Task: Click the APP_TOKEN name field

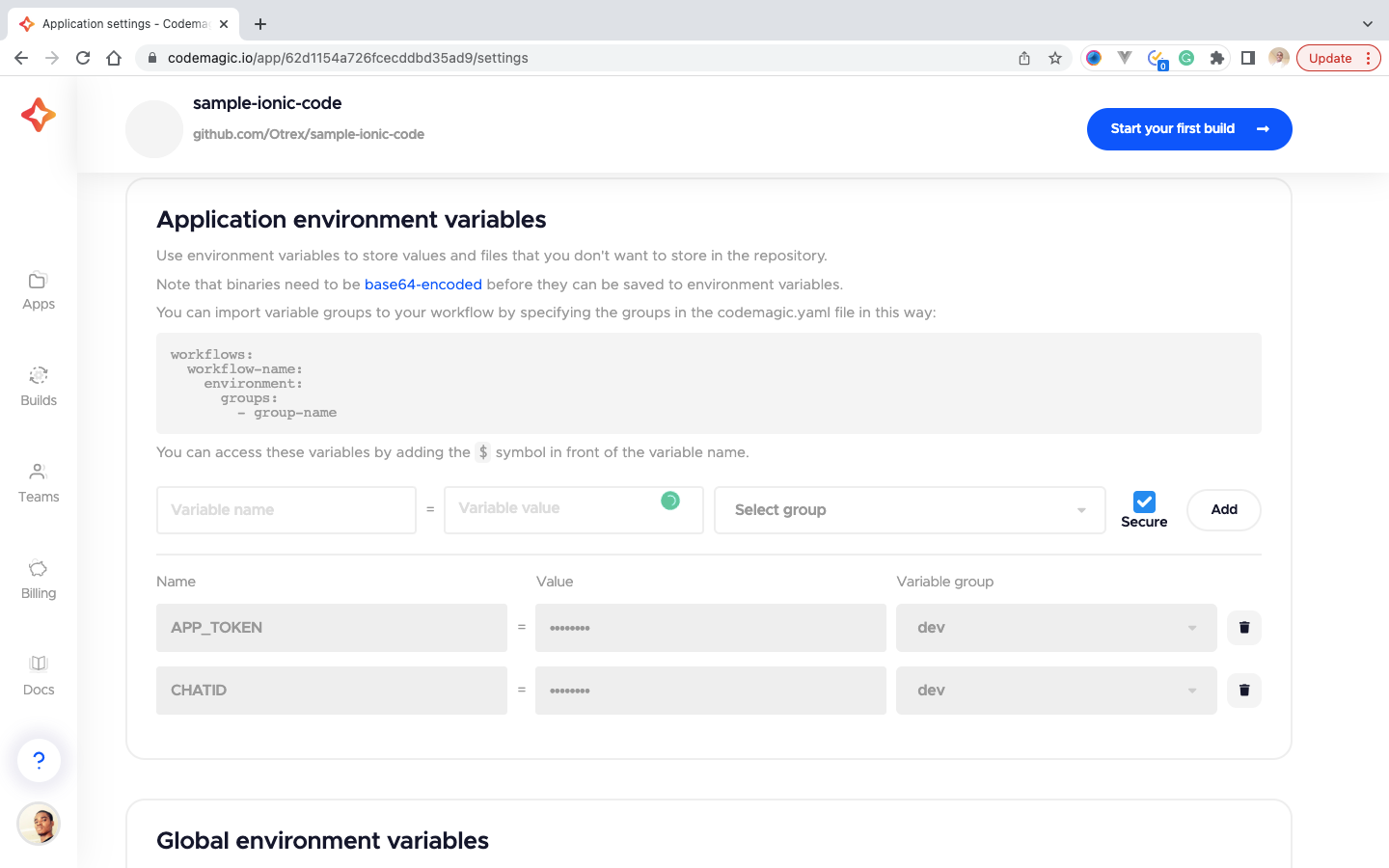Action: click(332, 628)
